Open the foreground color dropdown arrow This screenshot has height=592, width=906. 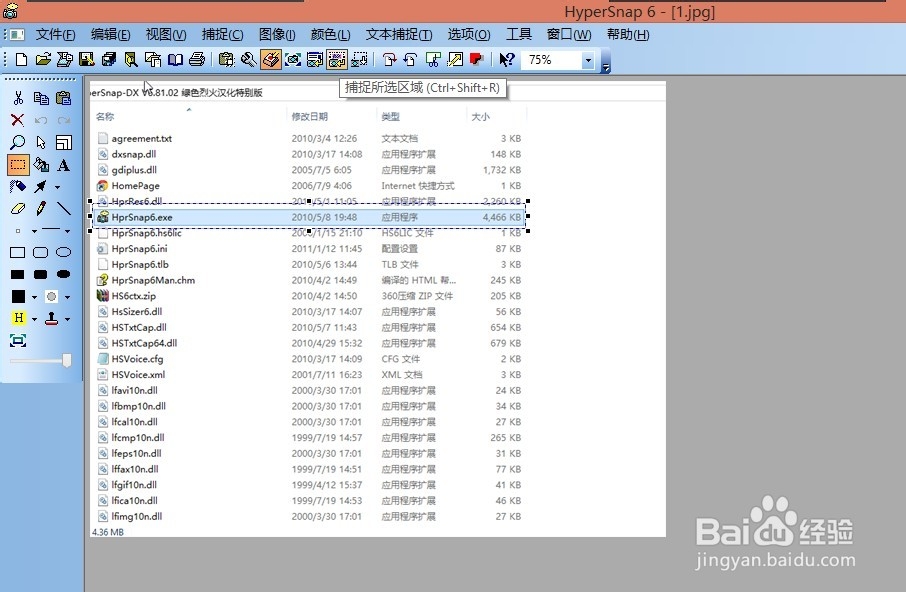[34, 297]
